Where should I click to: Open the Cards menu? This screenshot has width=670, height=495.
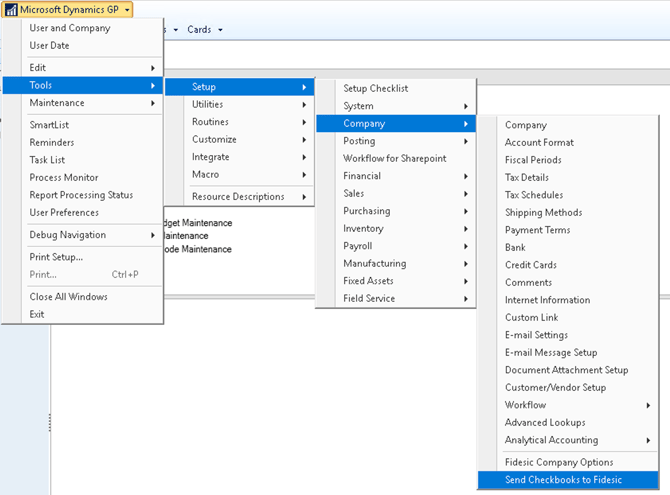tap(205, 29)
